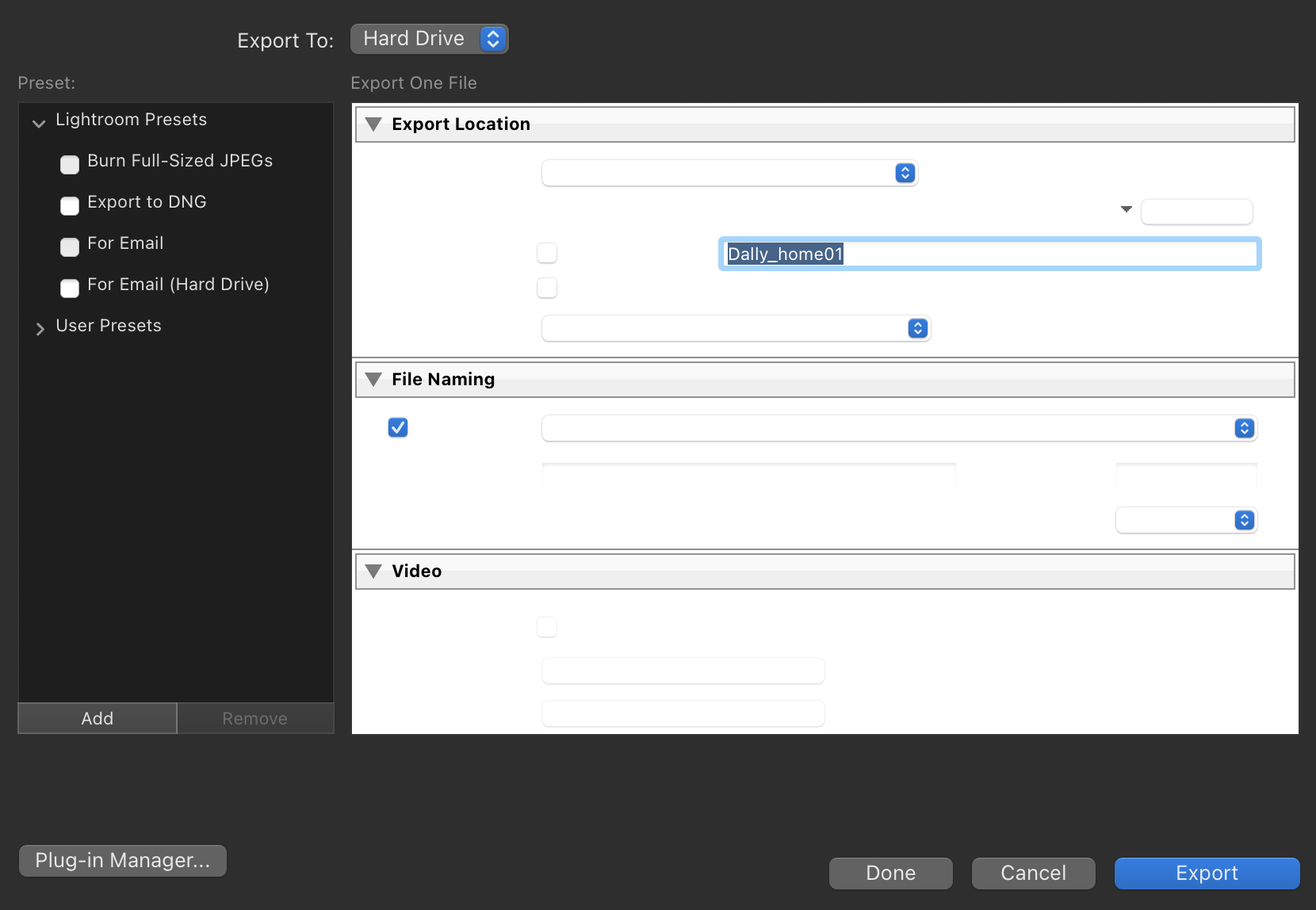Collapse the Lightroom Presets group

[39, 123]
